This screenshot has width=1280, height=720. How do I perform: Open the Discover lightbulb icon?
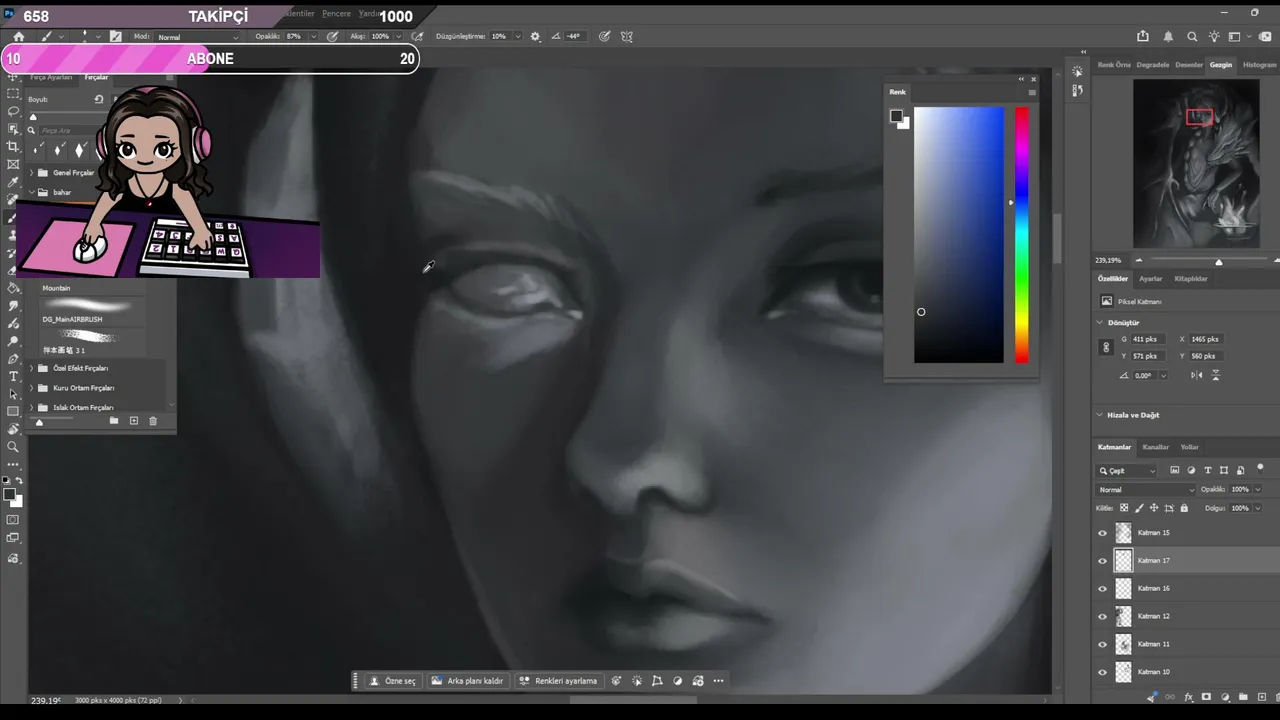(x=1214, y=36)
